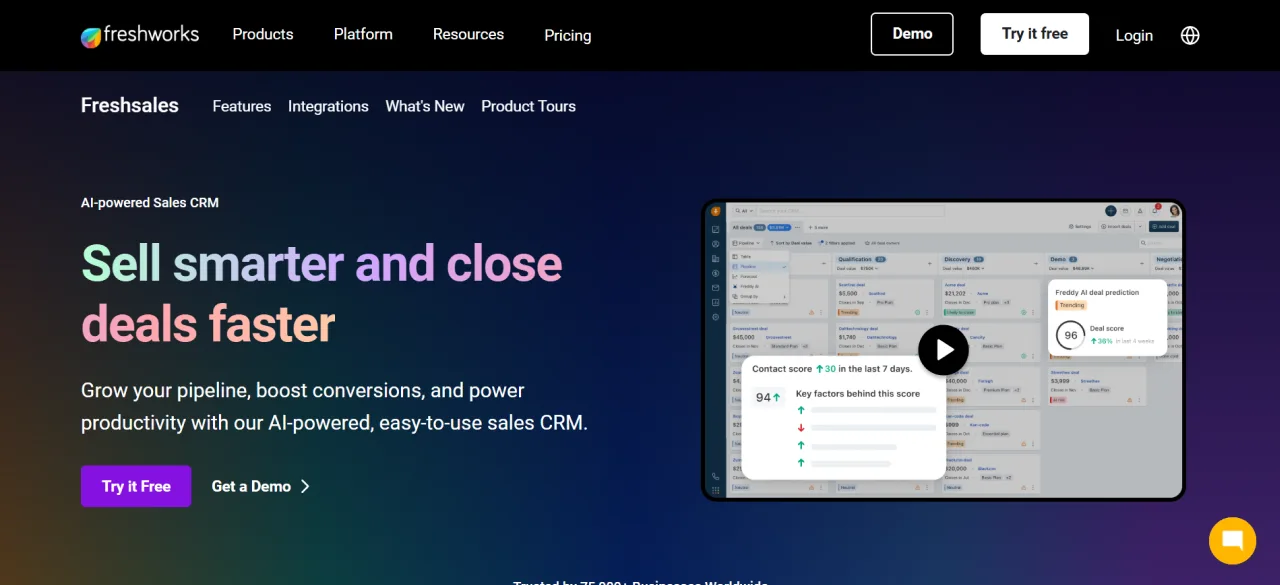The width and height of the screenshot is (1280, 585).
Task: Open Settings in the CRM deals toolbar
Action: (1080, 226)
